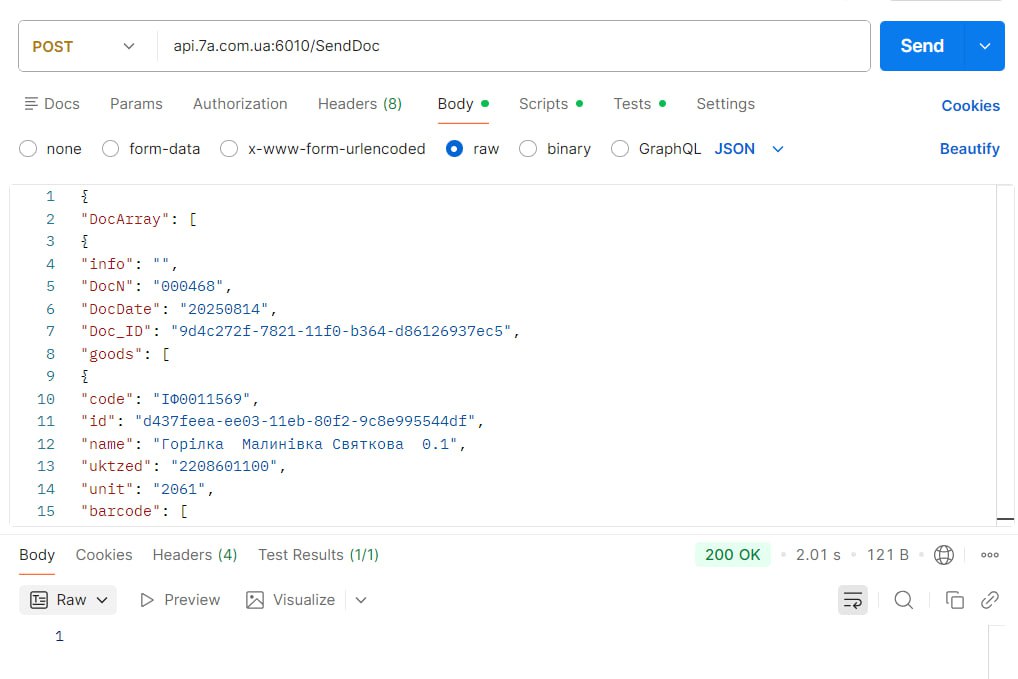
Task: Open the three-dot response options menu
Action: click(x=990, y=555)
